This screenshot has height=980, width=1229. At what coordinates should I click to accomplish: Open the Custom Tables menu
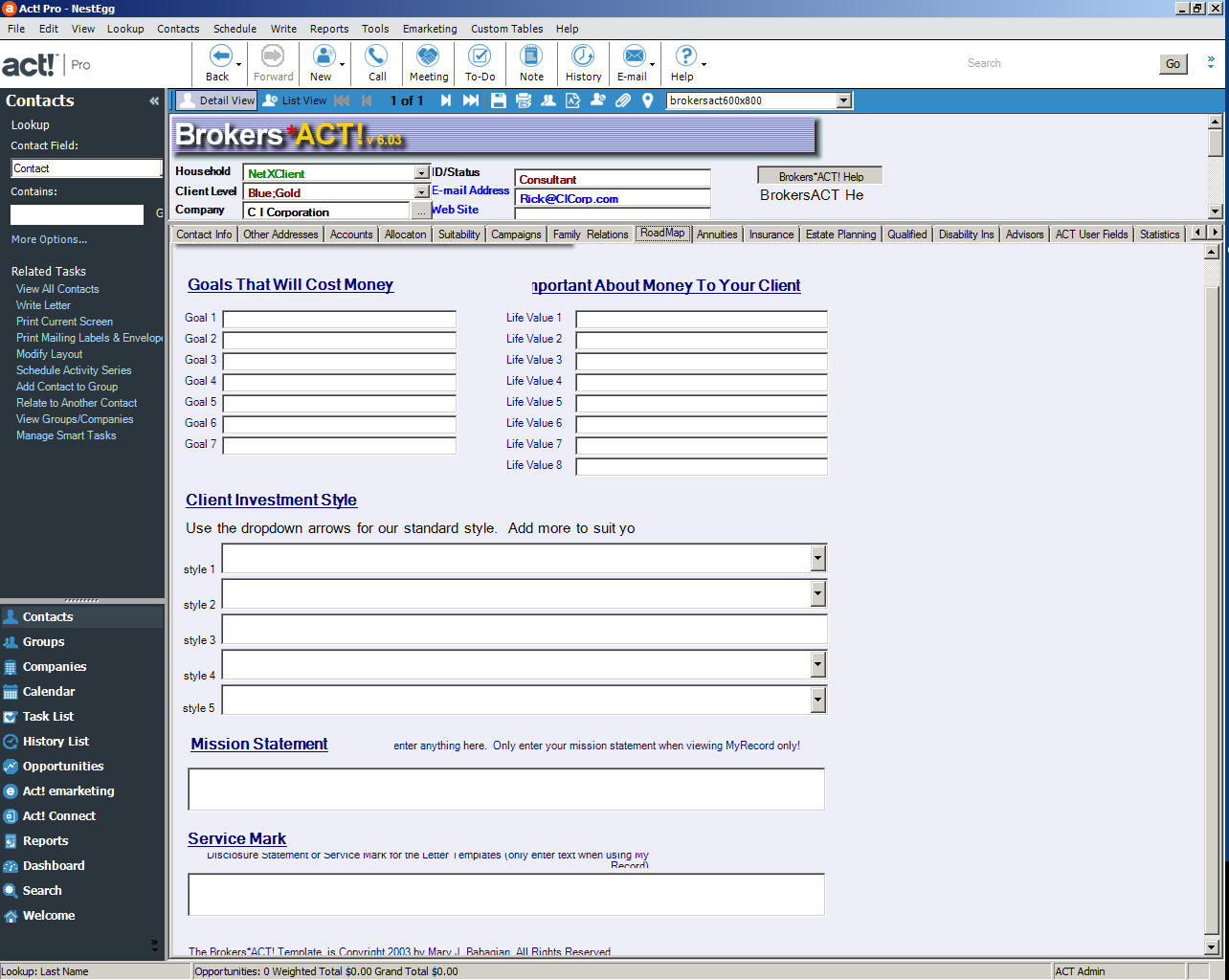tap(506, 29)
